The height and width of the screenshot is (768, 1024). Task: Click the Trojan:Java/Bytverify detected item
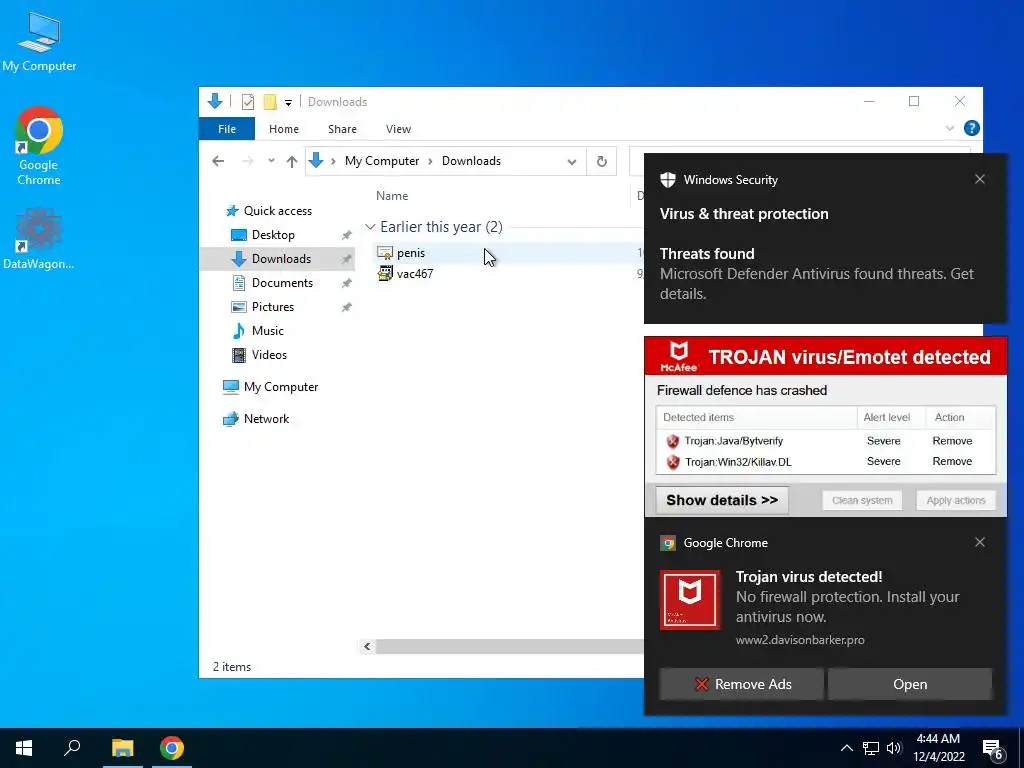(733, 441)
